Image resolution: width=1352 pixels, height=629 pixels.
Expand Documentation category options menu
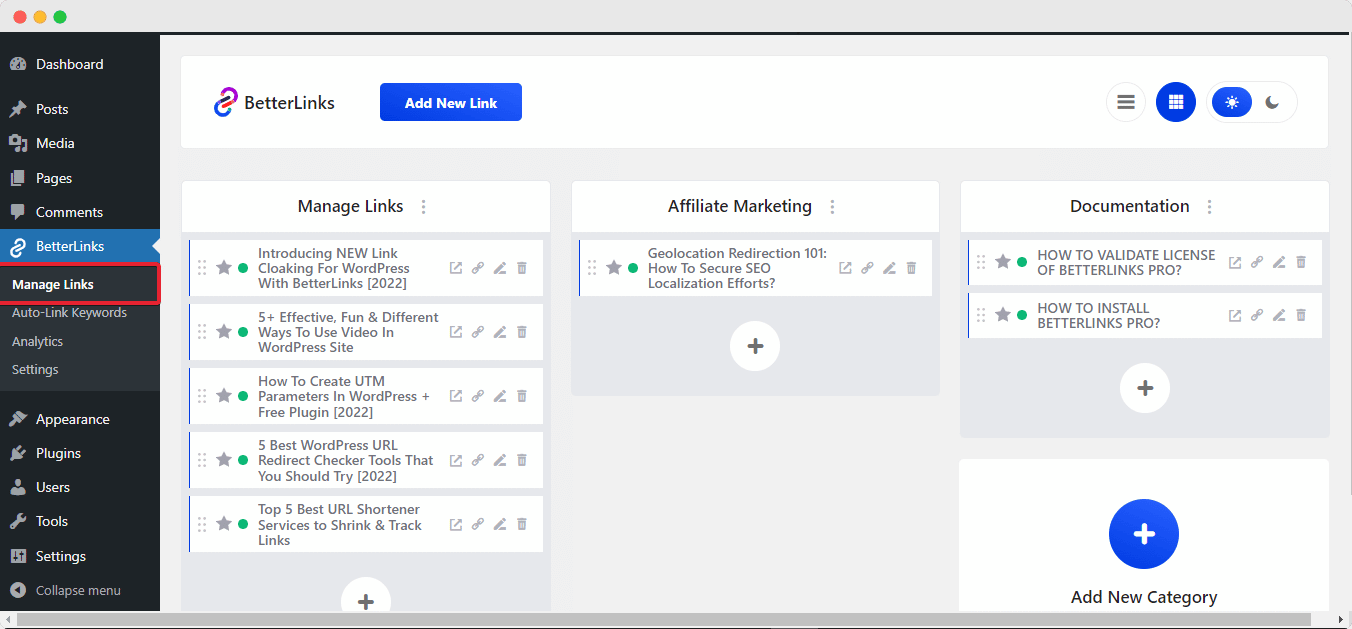point(1209,207)
